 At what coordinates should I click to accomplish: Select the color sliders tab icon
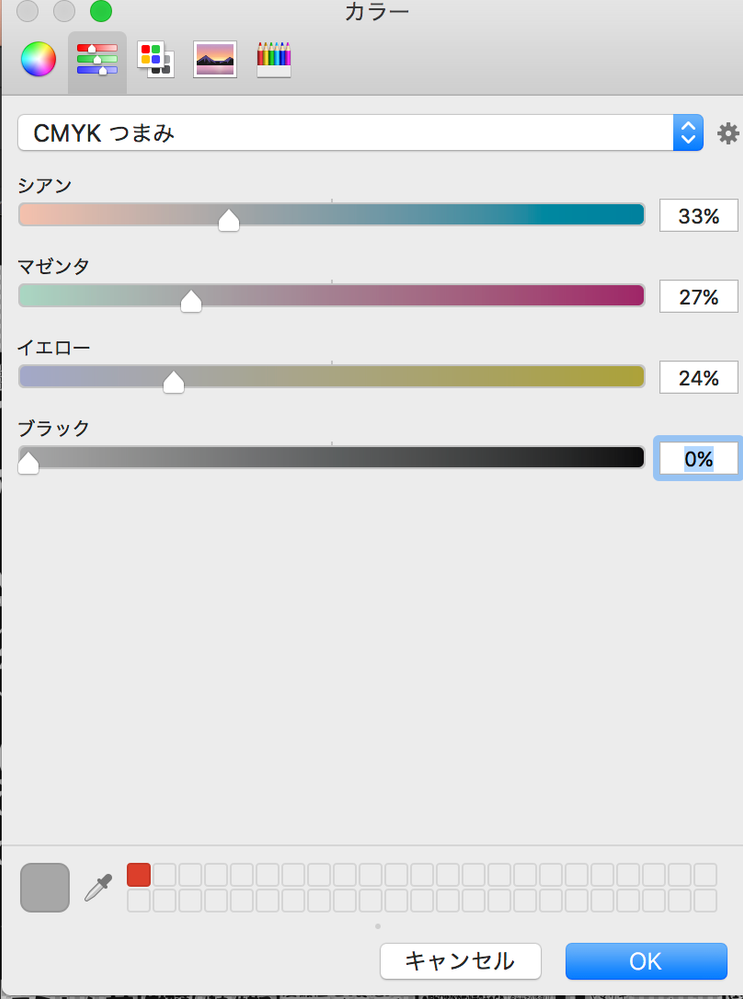pos(97,60)
